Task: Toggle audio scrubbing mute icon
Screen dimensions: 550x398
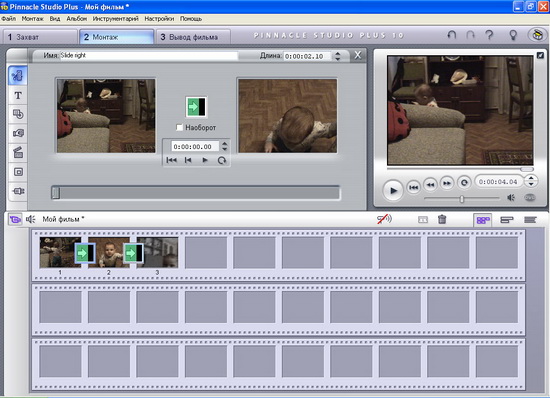Action: (384, 219)
